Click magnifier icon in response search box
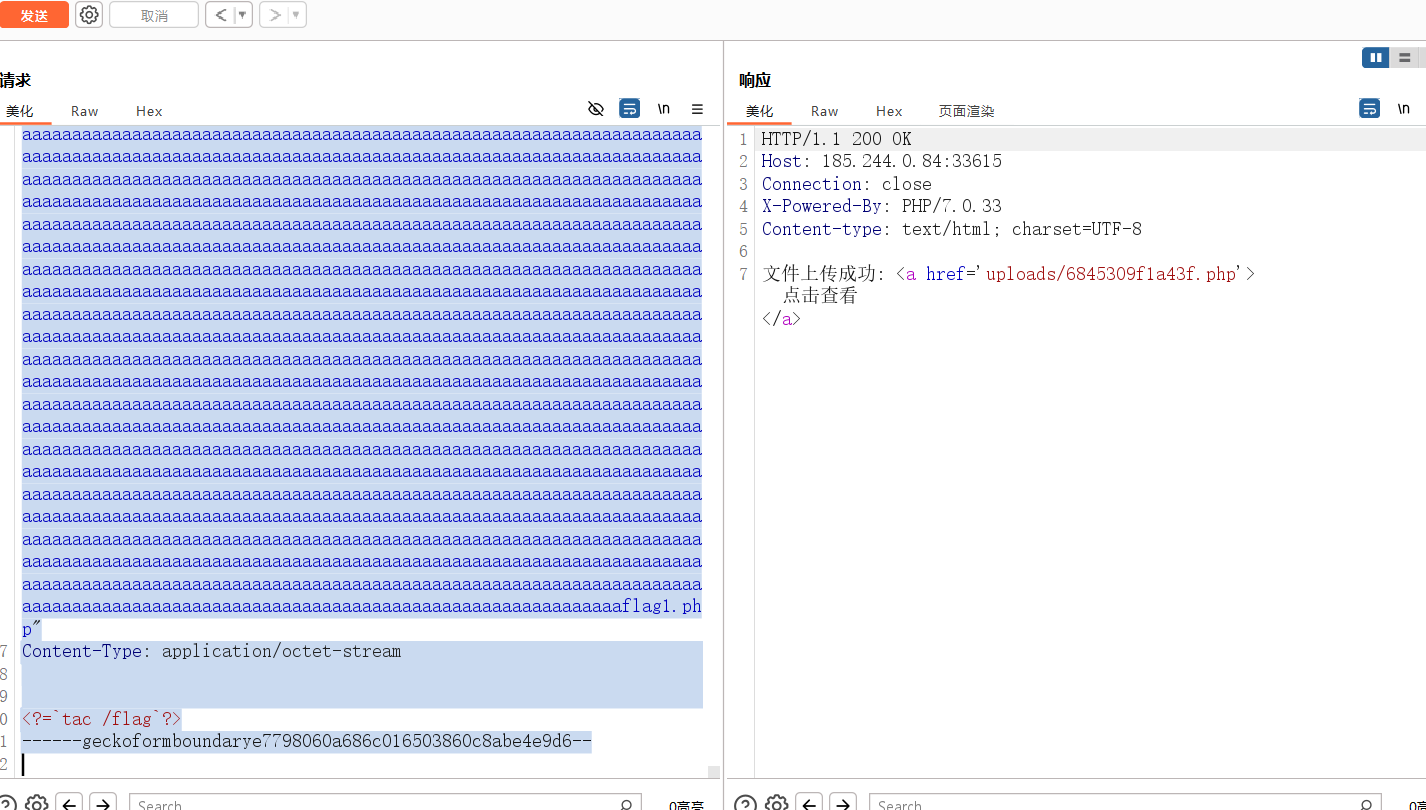 1367,804
